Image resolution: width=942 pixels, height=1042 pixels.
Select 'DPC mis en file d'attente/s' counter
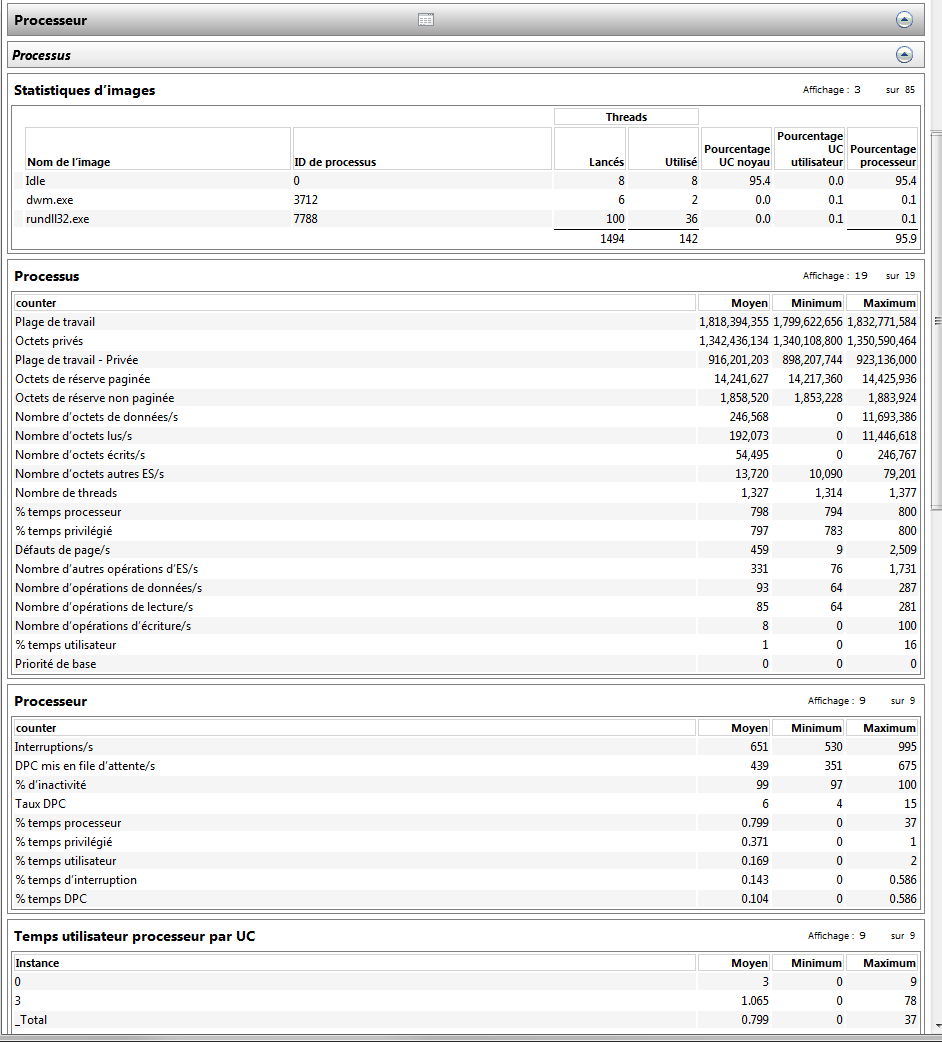pyautogui.click(x=466, y=766)
